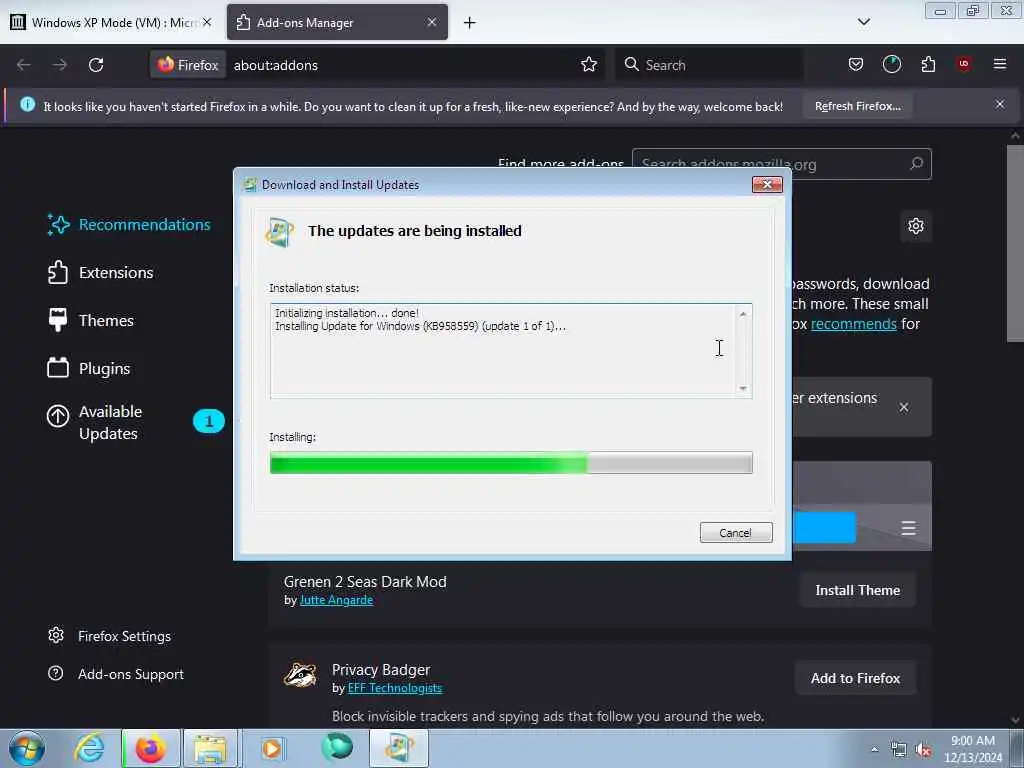Image resolution: width=1024 pixels, height=768 pixels.
Task: Follow the recommends link
Action: [x=854, y=324]
